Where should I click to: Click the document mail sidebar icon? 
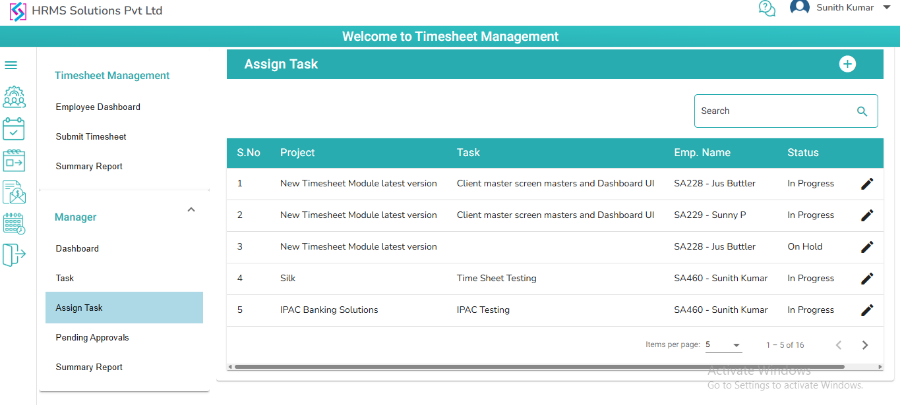click(14, 191)
